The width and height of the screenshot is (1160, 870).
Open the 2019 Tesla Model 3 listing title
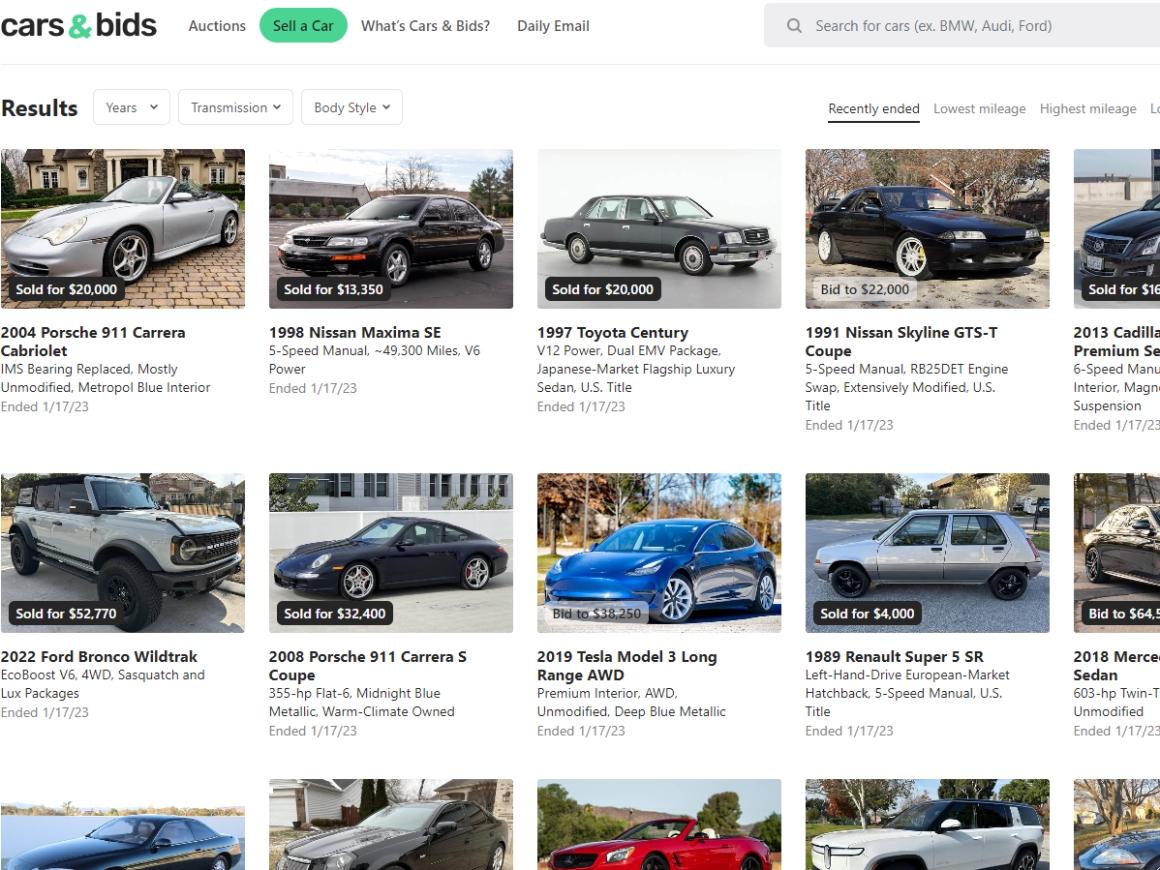tap(626, 666)
